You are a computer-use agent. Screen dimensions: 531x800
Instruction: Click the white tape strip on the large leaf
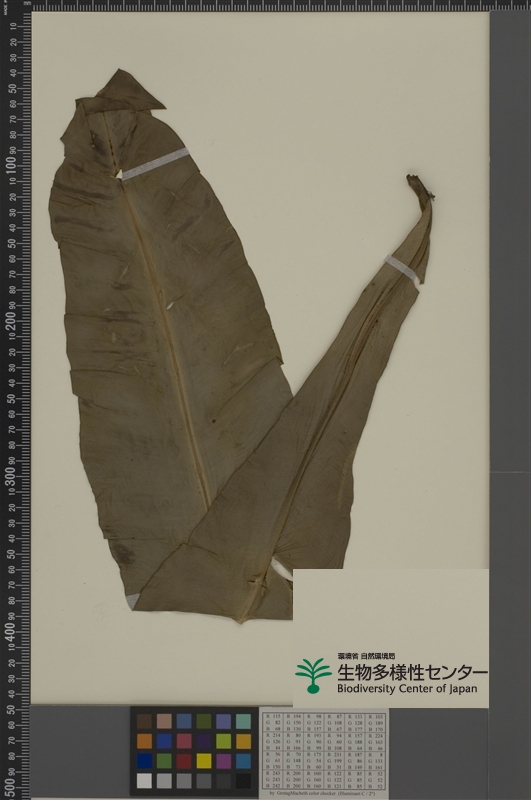pyautogui.click(x=155, y=163)
